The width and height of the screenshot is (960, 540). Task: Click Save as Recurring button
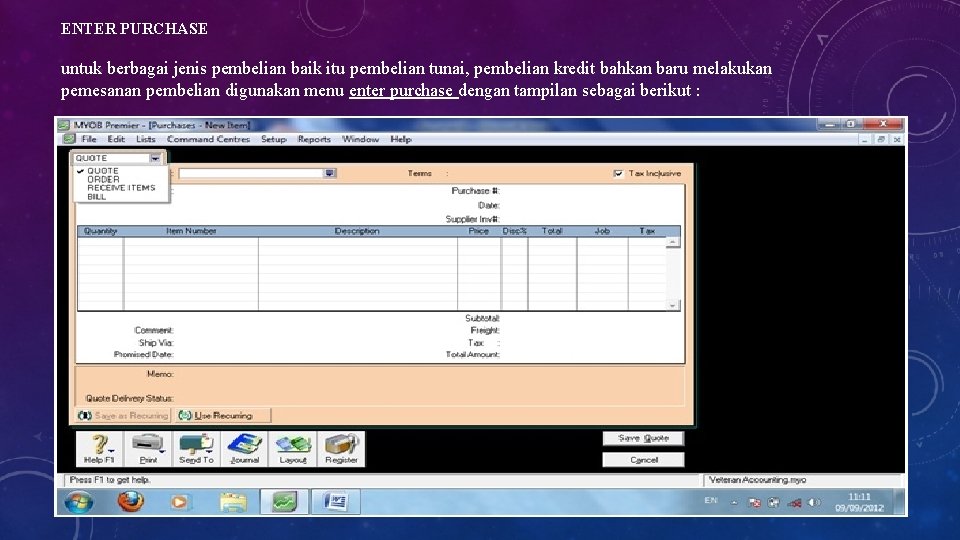tap(123, 416)
